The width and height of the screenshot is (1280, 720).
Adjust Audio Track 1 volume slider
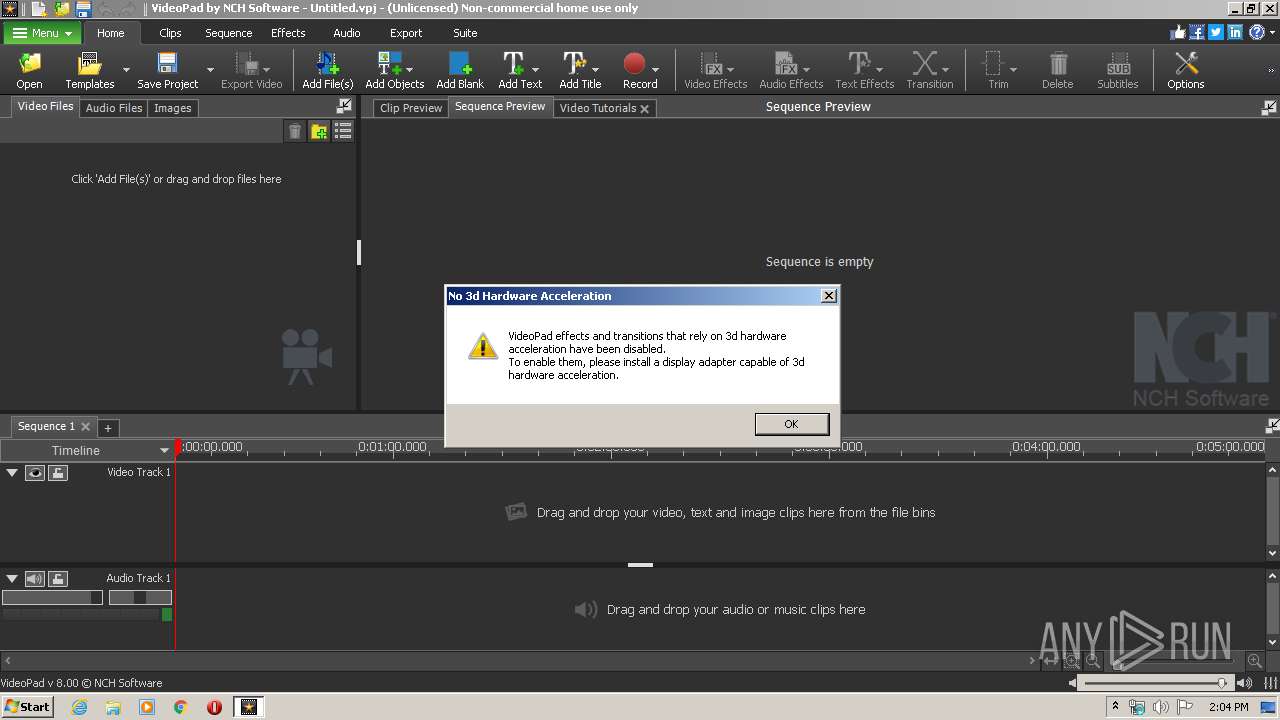52,597
